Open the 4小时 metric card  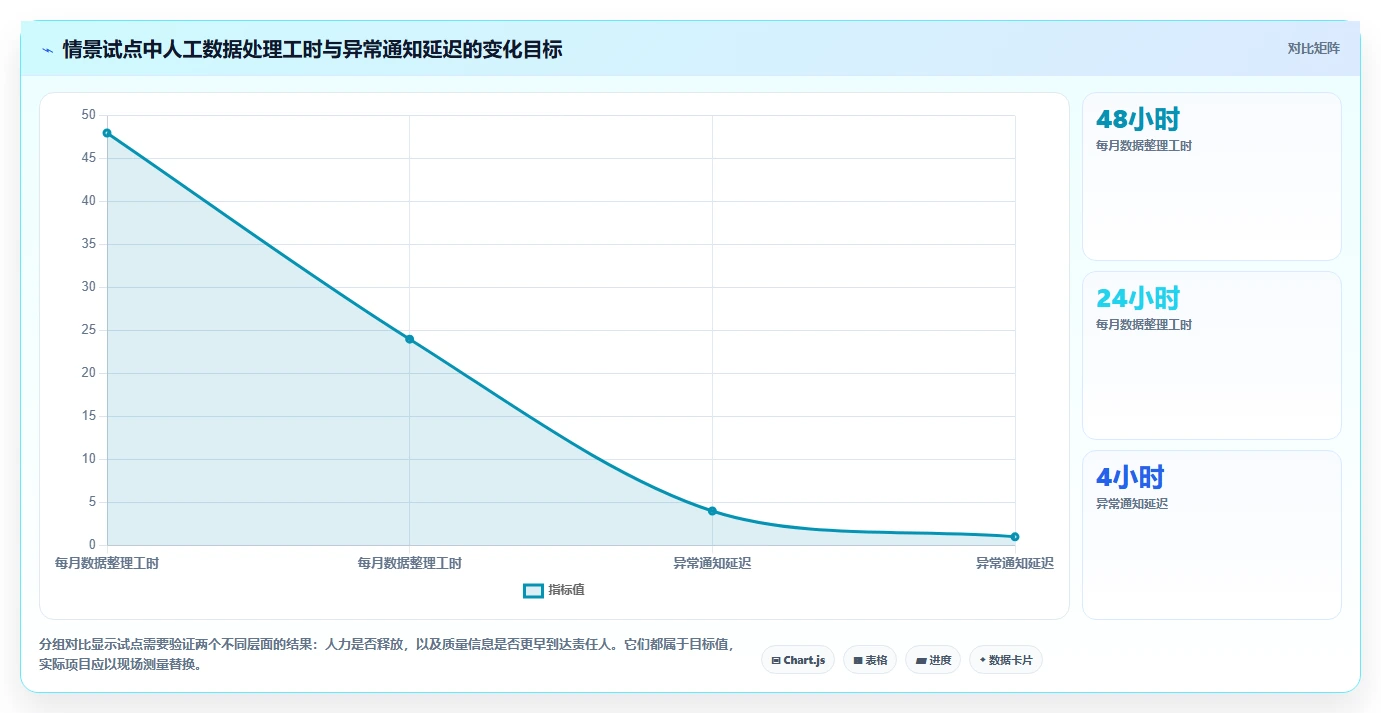click(1211, 535)
